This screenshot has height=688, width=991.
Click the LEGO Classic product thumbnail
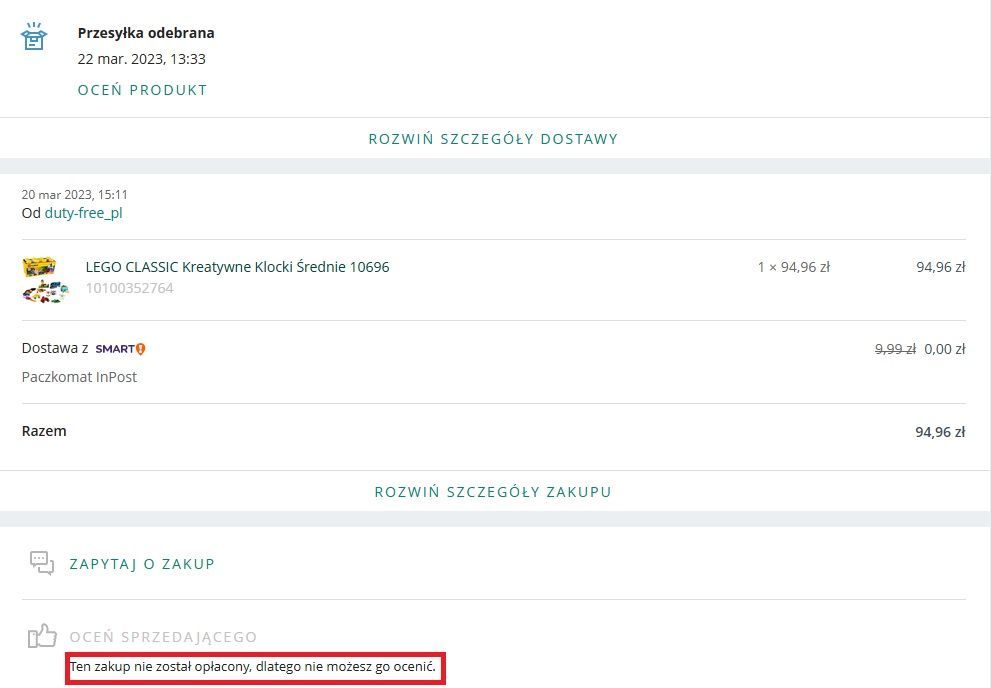click(46, 280)
